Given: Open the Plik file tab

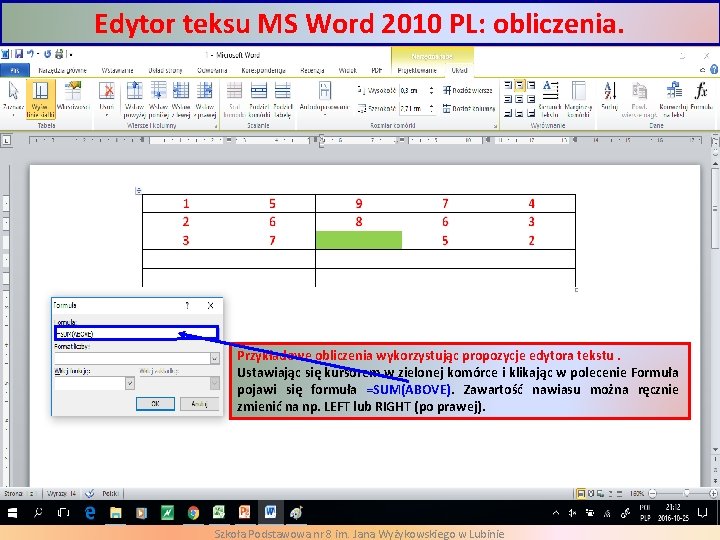Looking at the screenshot, I should tap(15, 70).
